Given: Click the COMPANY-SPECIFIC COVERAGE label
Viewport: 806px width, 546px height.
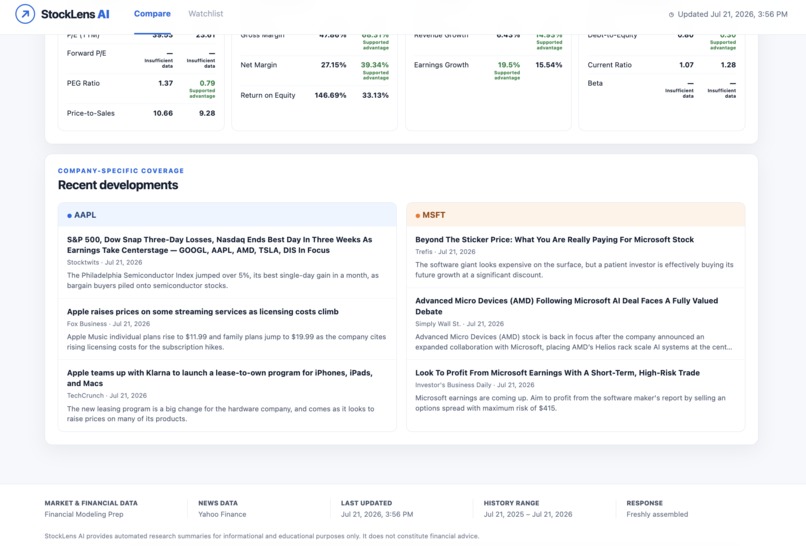Looking at the screenshot, I should click(x=121, y=171).
